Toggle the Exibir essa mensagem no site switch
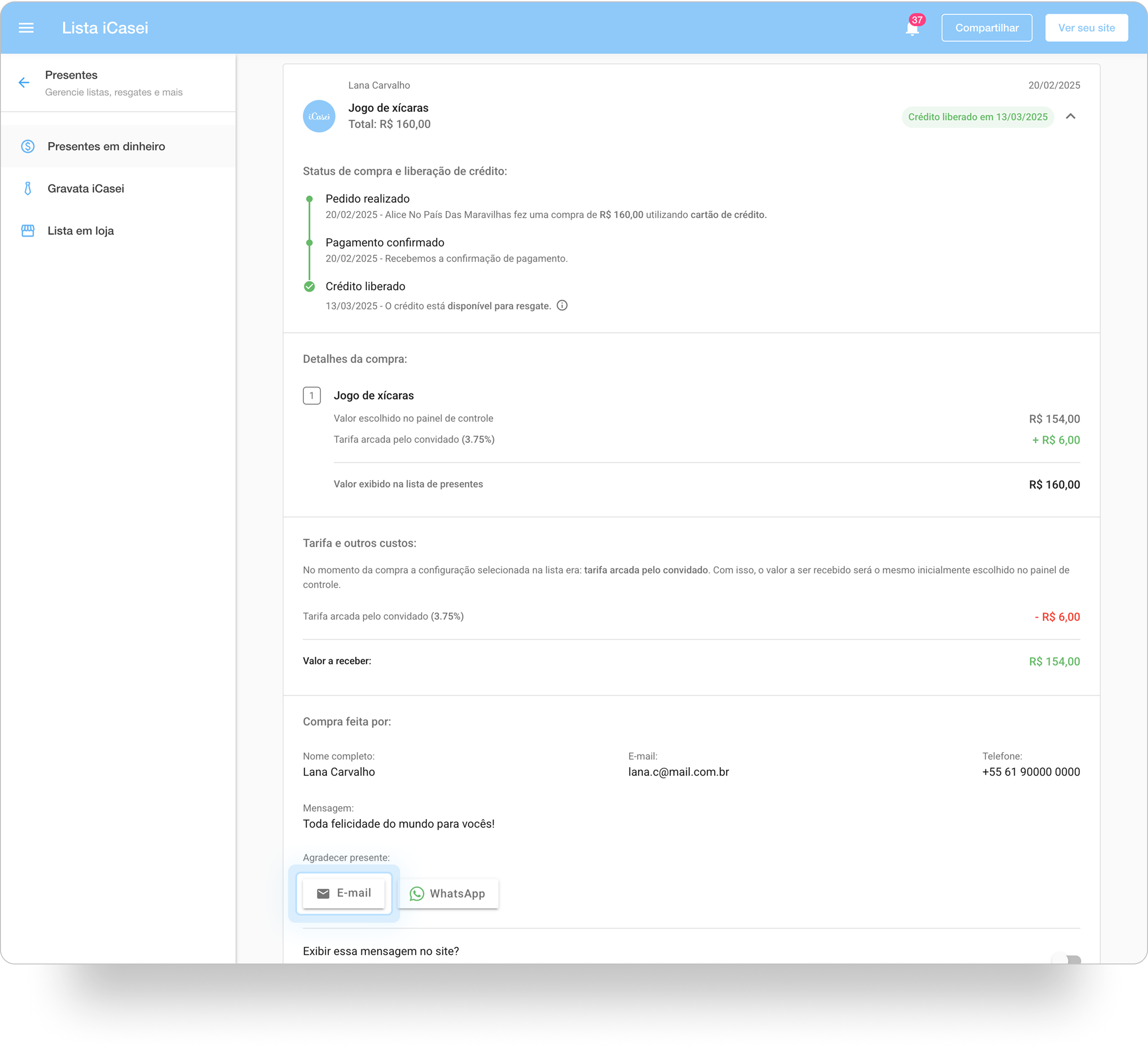Image resolution: width=1148 pixels, height=1054 pixels. click(1067, 959)
